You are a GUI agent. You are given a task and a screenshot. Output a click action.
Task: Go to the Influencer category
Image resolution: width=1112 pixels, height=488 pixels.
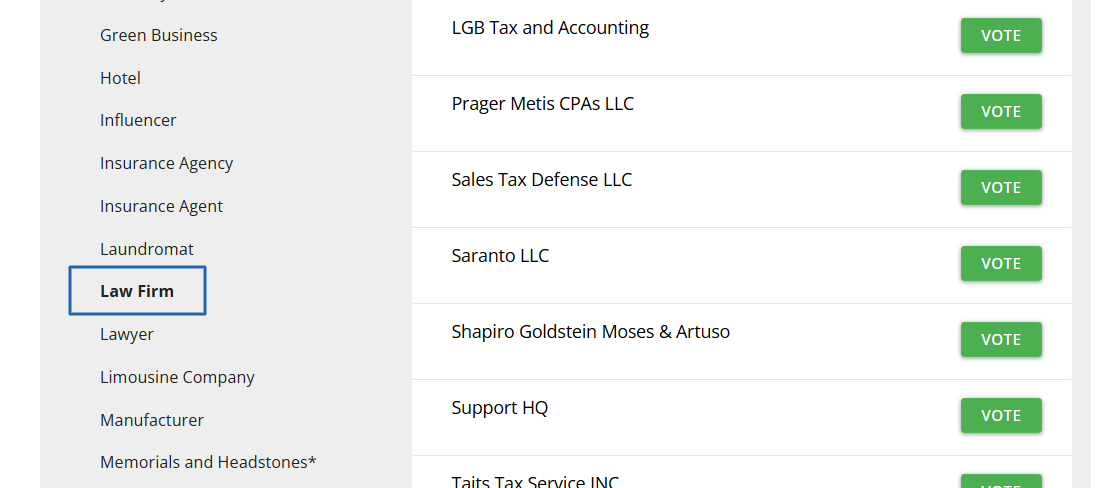(x=138, y=120)
